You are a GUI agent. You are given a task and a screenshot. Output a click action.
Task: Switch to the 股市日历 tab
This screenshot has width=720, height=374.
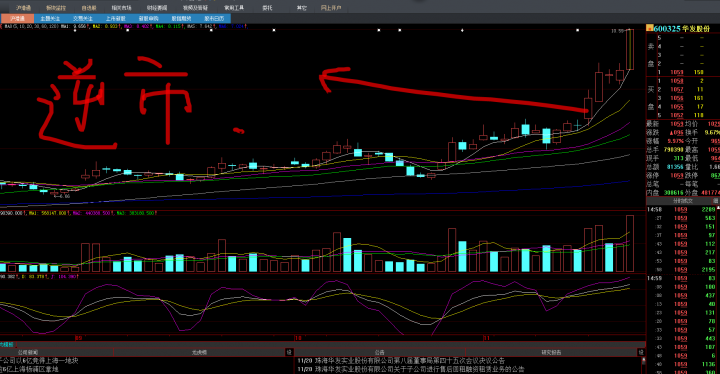pyautogui.click(x=214, y=18)
